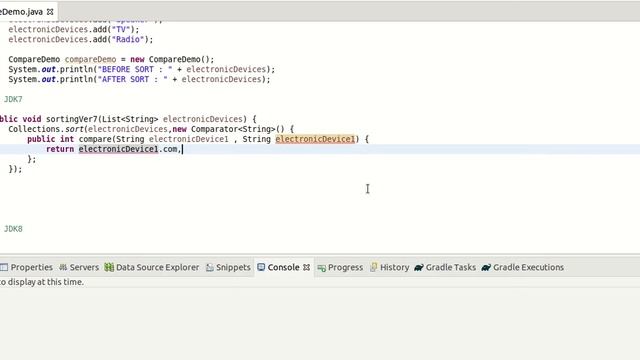The width and height of the screenshot is (640, 360).
Task: Click the "TV" string in add call
Action: 121,29
